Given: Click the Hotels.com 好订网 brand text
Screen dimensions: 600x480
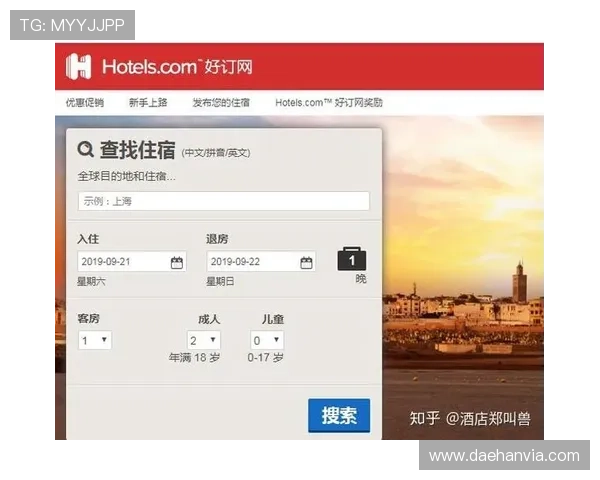Looking at the screenshot, I should tap(177, 67).
